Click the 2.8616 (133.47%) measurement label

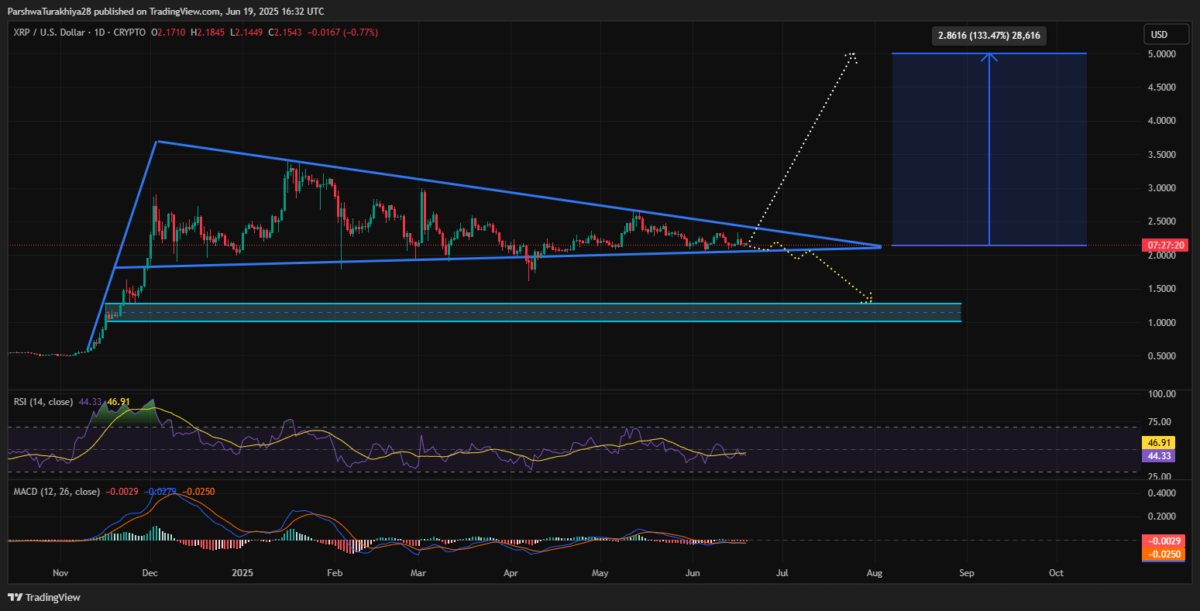(x=990, y=35)
